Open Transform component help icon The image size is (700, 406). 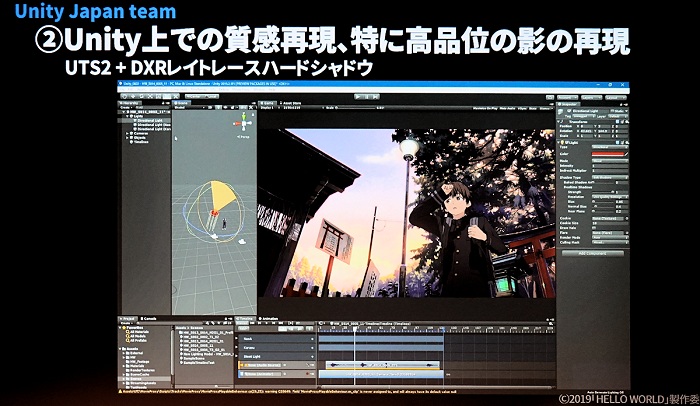[x=617, y=122]
